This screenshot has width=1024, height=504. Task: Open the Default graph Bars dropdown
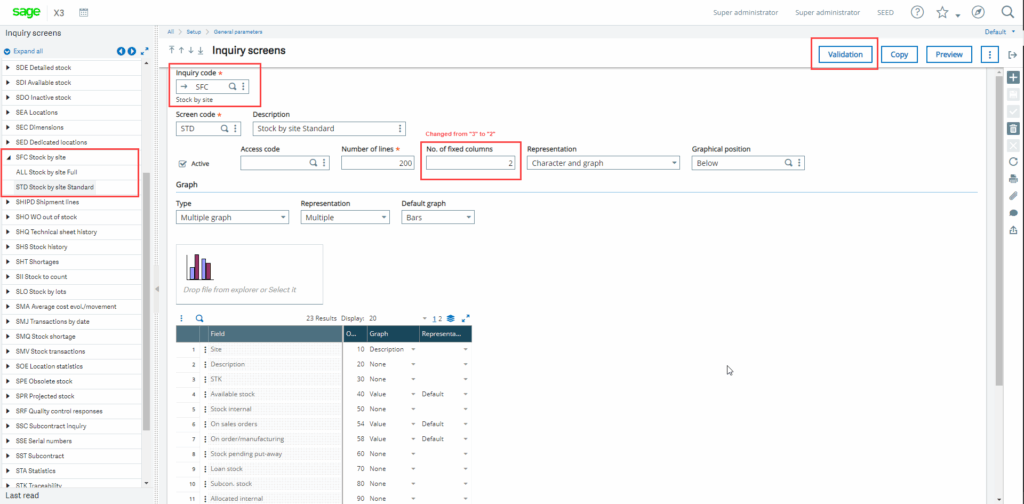(x=437, y=217)
